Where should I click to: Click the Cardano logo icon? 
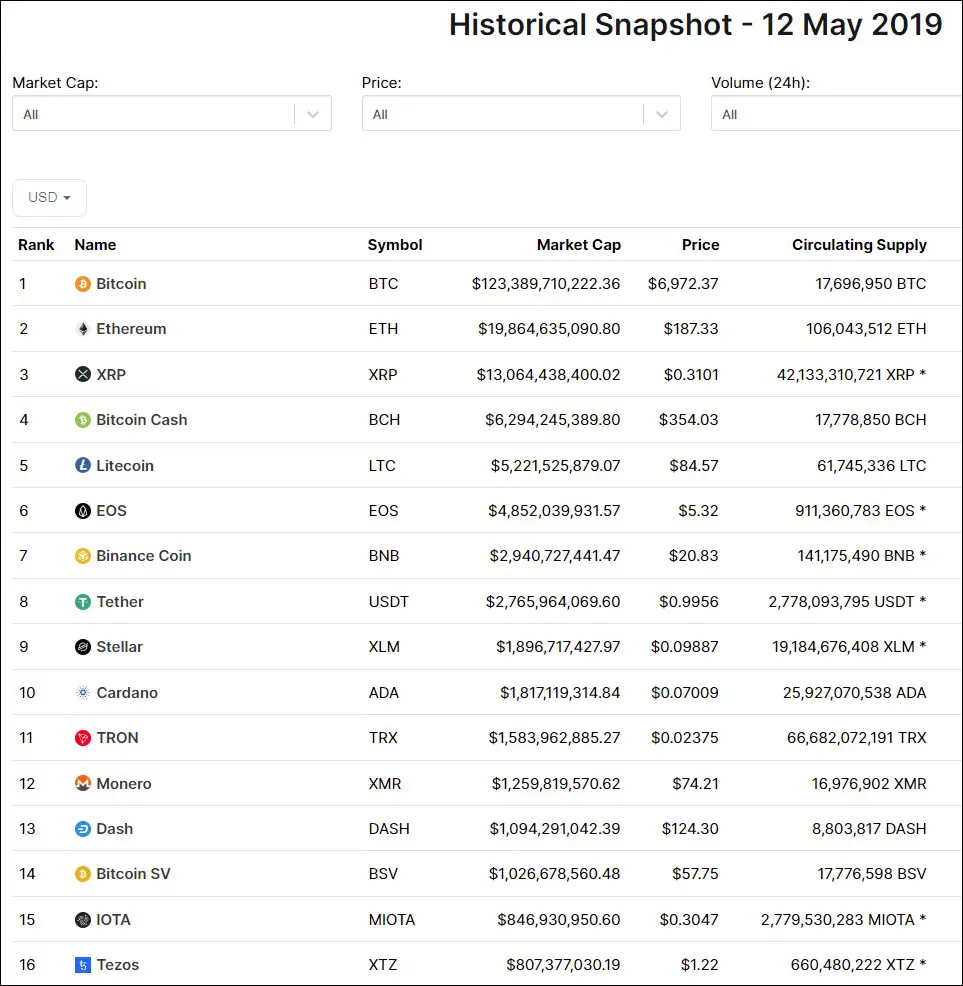click(x=82, y=692)
